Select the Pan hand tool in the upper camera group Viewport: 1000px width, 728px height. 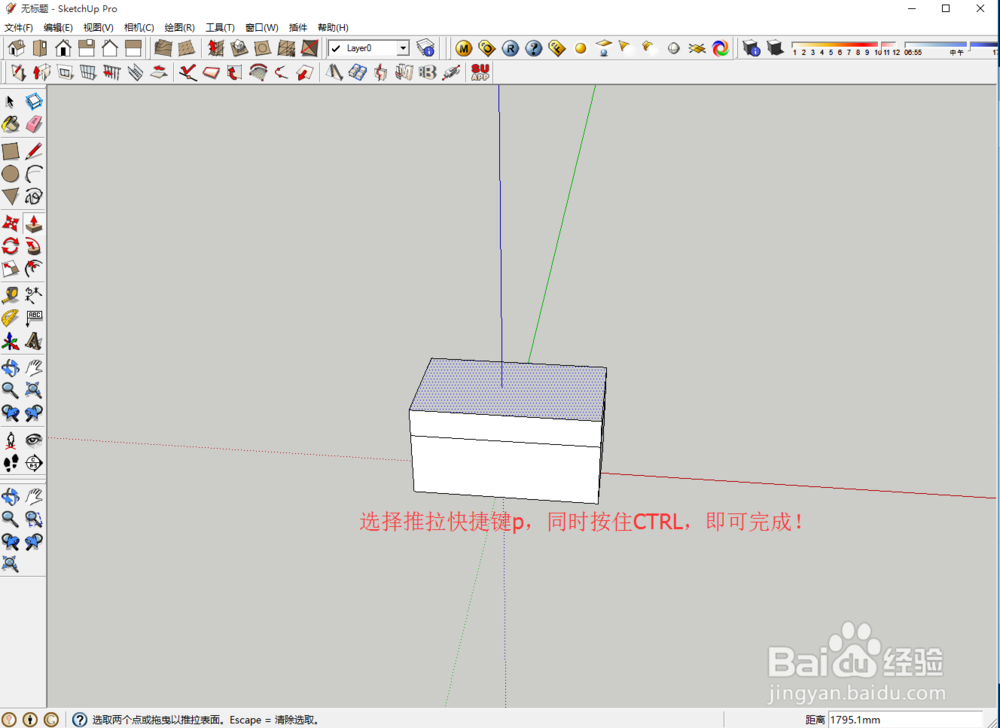pyautogui.click(x=34, y=368)
